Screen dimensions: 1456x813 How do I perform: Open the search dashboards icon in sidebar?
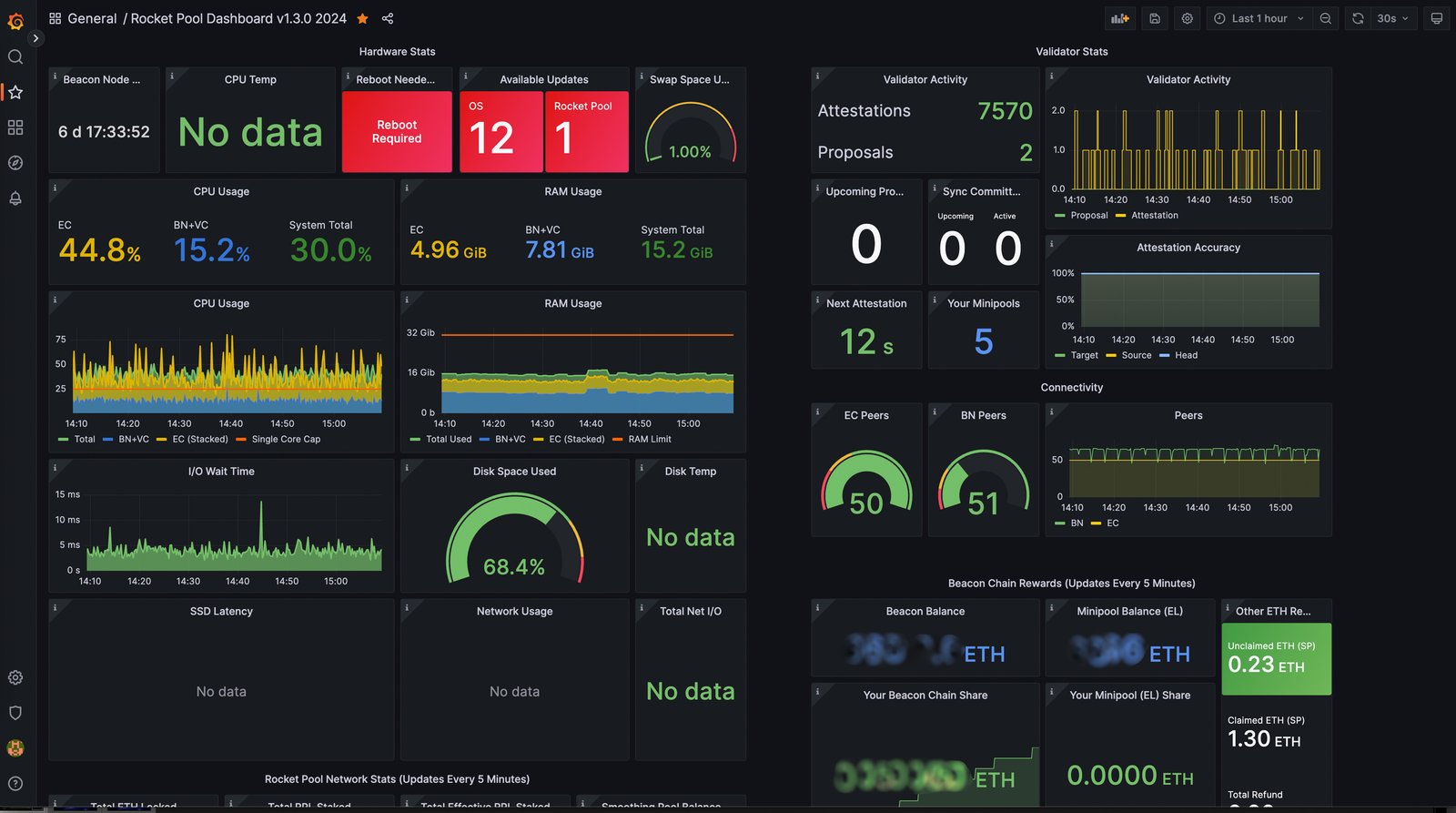coord(15,56)
